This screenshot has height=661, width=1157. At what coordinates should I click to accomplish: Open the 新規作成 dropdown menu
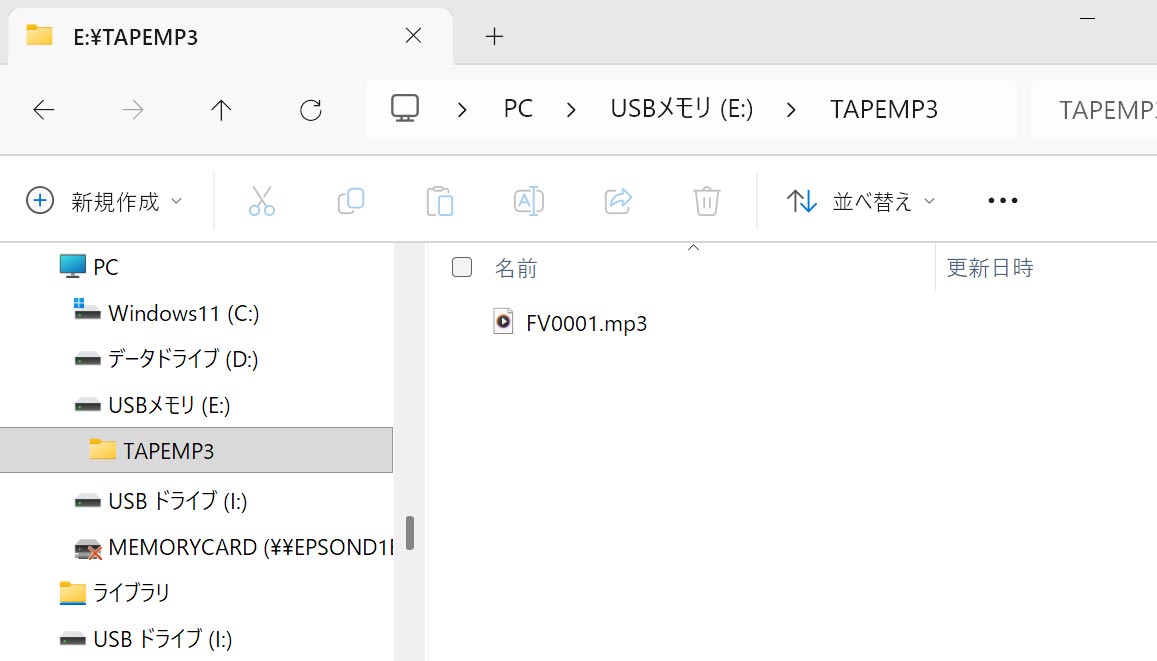pos(104,201)
